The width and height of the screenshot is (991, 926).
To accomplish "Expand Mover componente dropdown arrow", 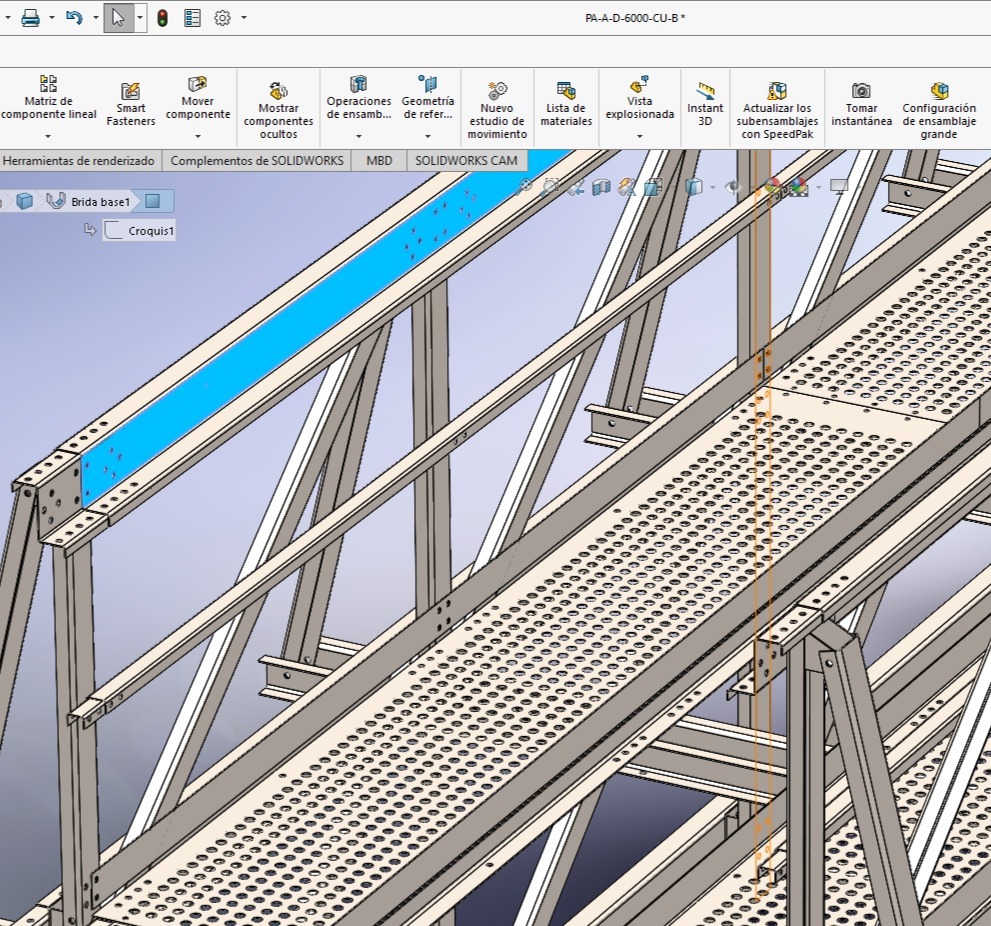I will pos(198,136).
